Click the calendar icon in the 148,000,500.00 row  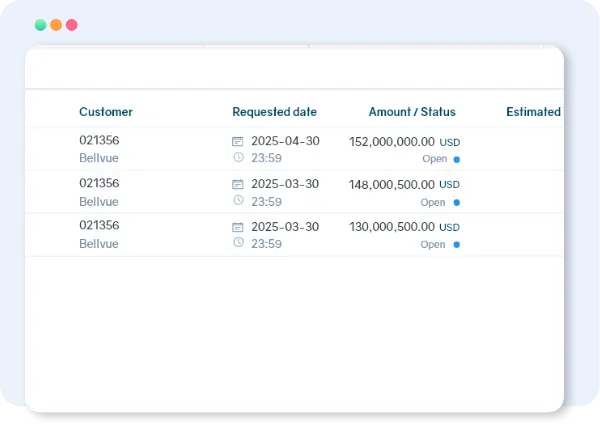[x=238, y=184]
